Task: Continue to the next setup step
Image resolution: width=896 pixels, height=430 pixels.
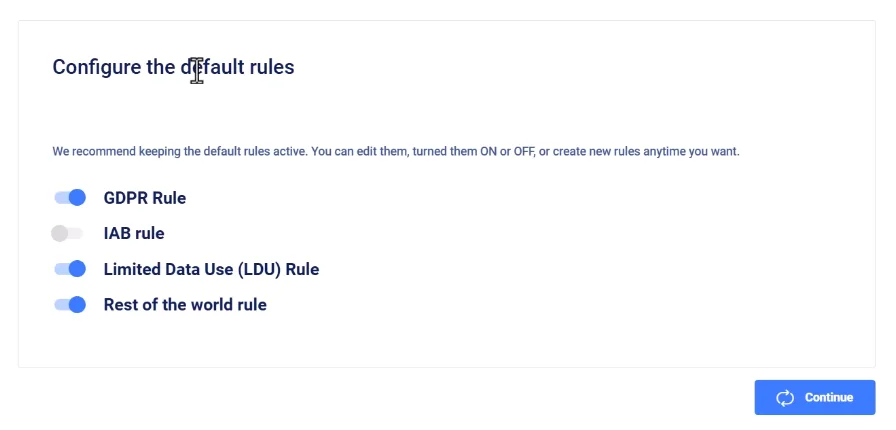Action: tap(815, 397)
